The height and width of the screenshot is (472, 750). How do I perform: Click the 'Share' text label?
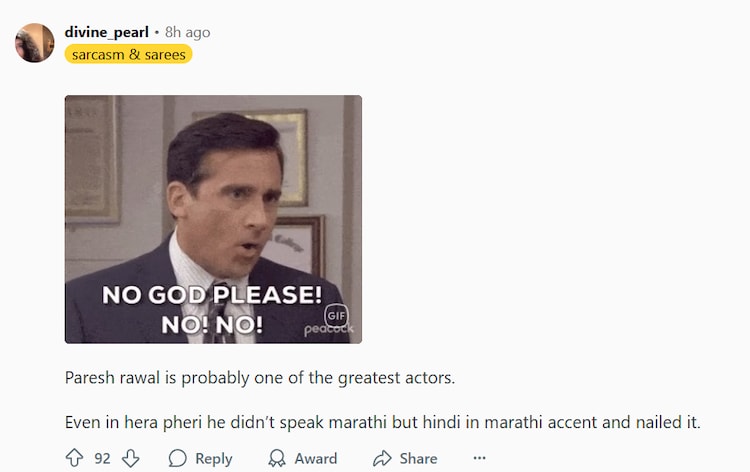(419, 458)
